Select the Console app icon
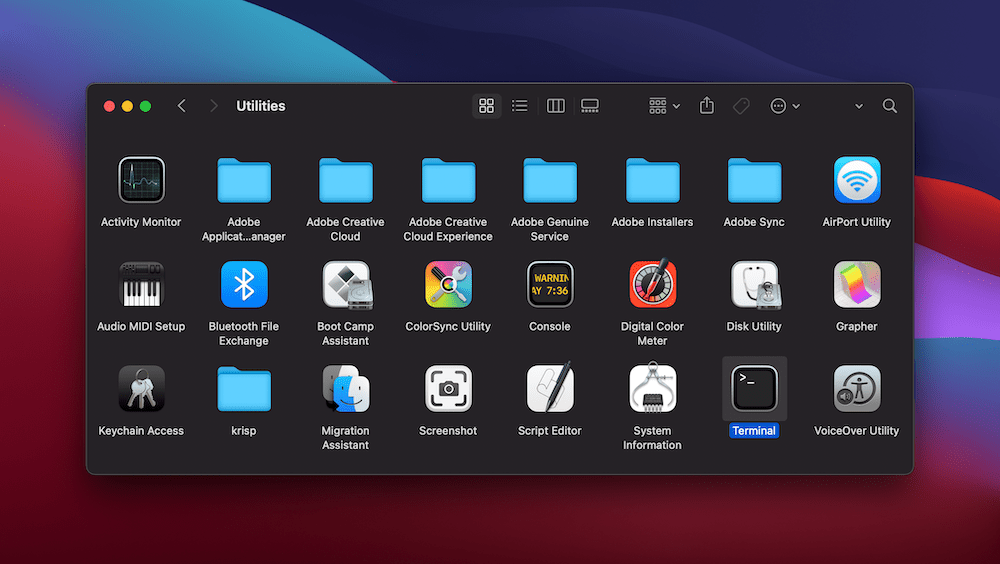 (550, 285)
